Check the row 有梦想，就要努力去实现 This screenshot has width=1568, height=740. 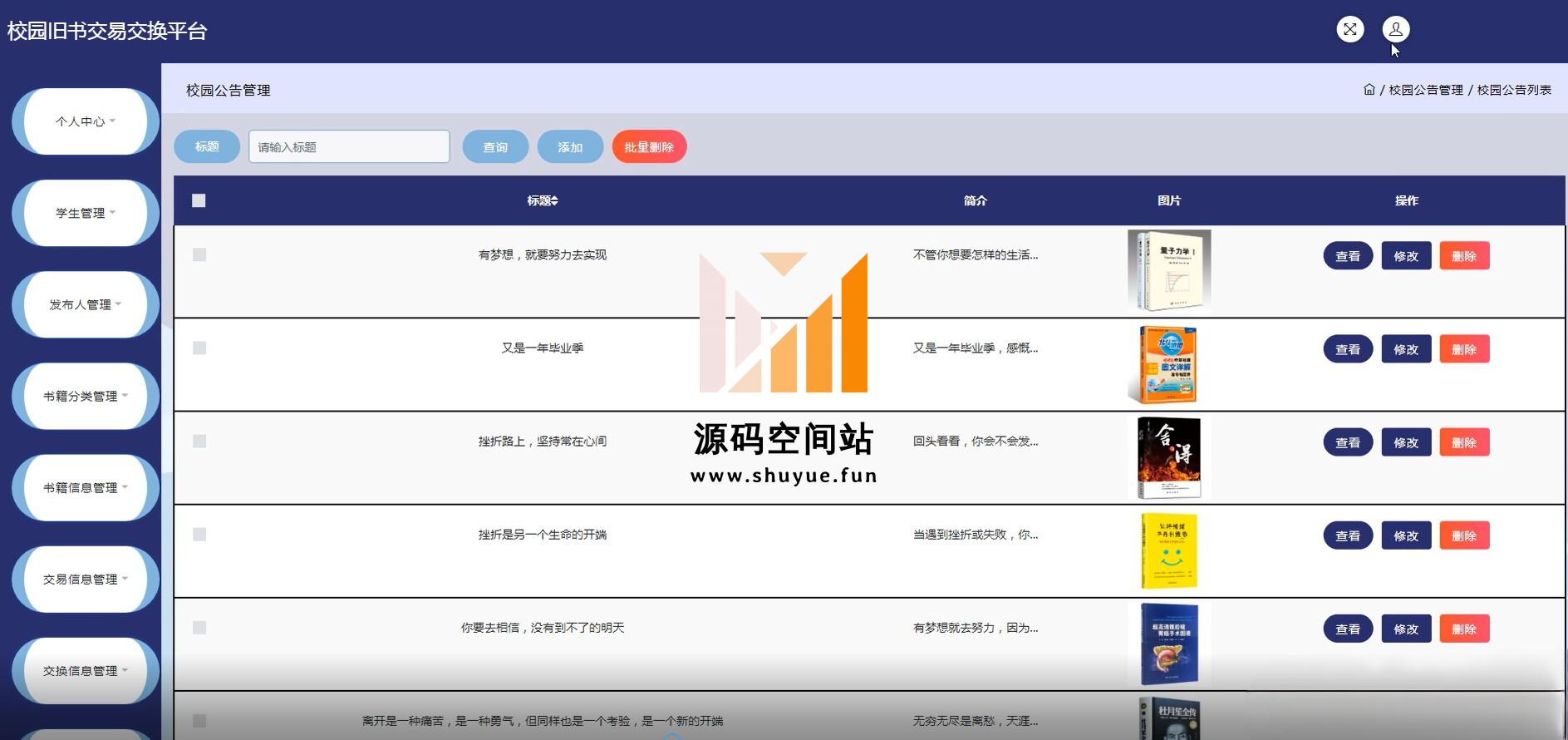199,254
